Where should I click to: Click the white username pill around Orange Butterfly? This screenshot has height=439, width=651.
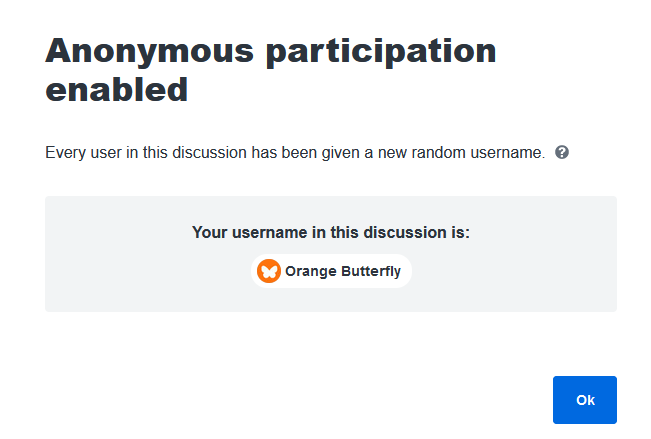click(331, 271)
